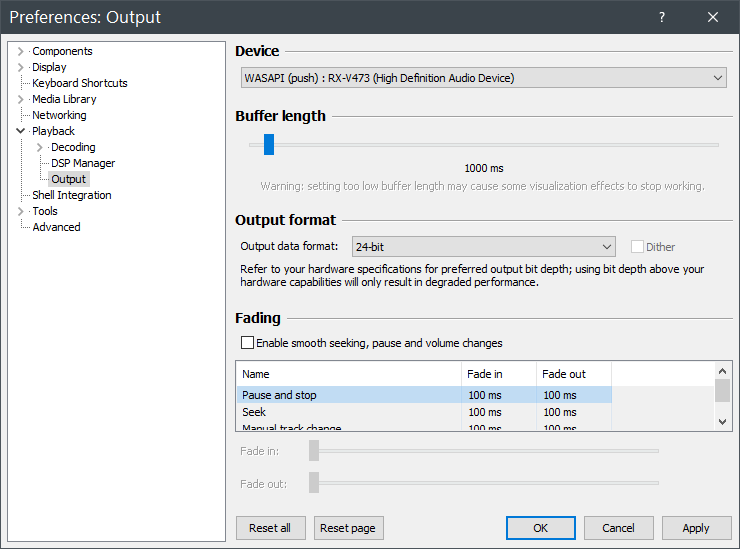Expand the Decoding tree node
740x549 pixels.
tap(39, 147)
